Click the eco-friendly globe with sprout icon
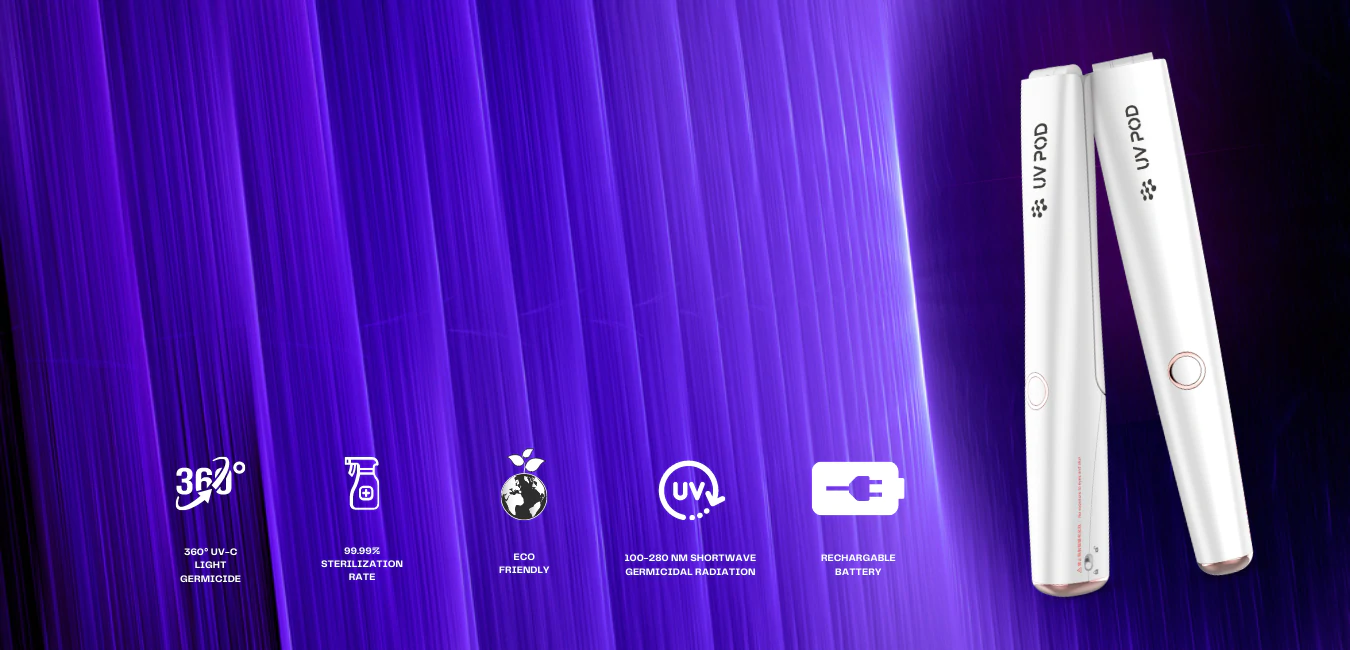 524,485
